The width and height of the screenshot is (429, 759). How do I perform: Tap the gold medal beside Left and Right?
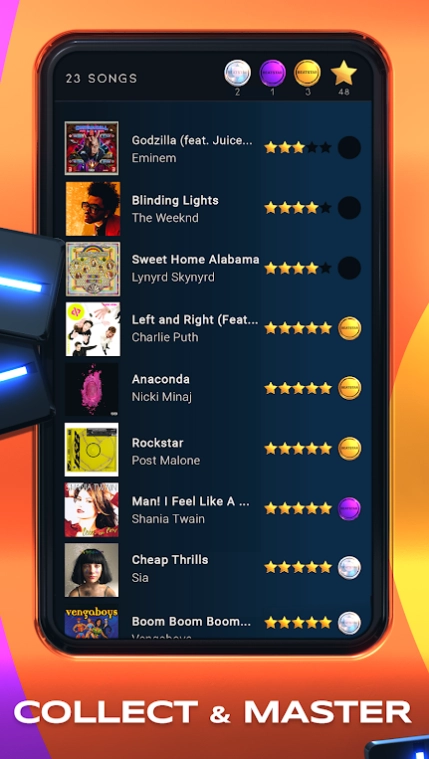coord(350,328)
